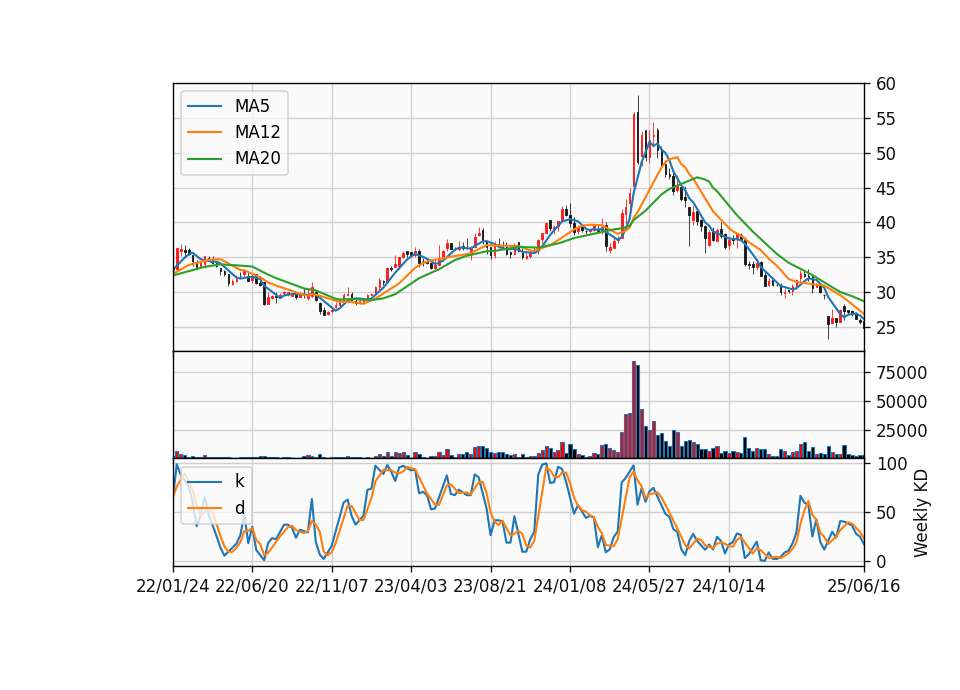Screen dimensions: 960x690
Task: Click the 22/11/07 date label
Action: coord(332,587)
